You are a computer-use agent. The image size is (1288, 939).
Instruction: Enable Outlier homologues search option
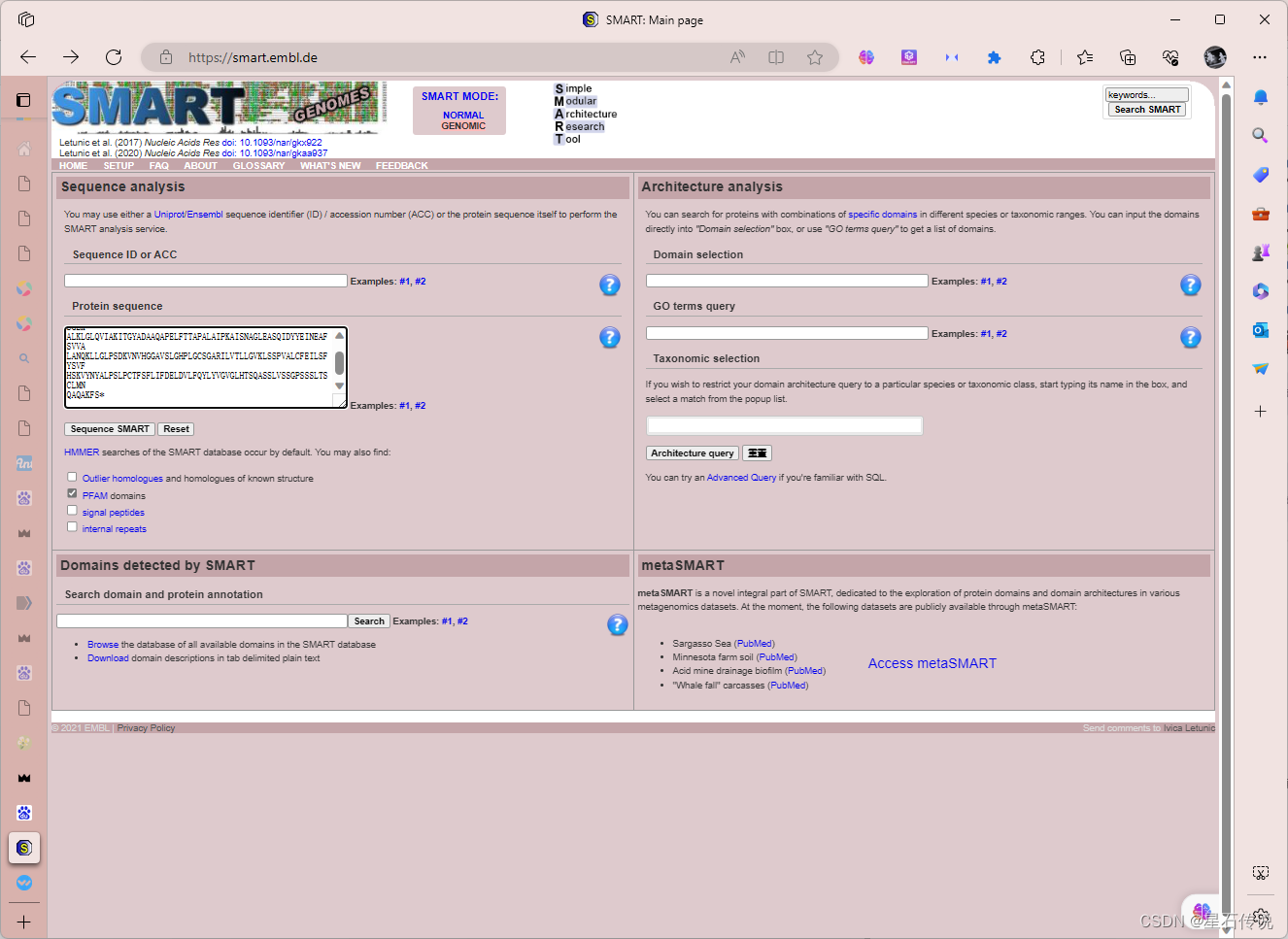pos(72,477)
